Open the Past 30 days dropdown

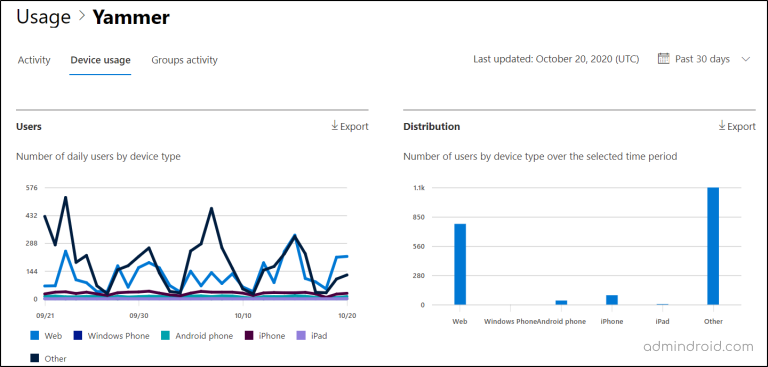[x=703, y=59]
